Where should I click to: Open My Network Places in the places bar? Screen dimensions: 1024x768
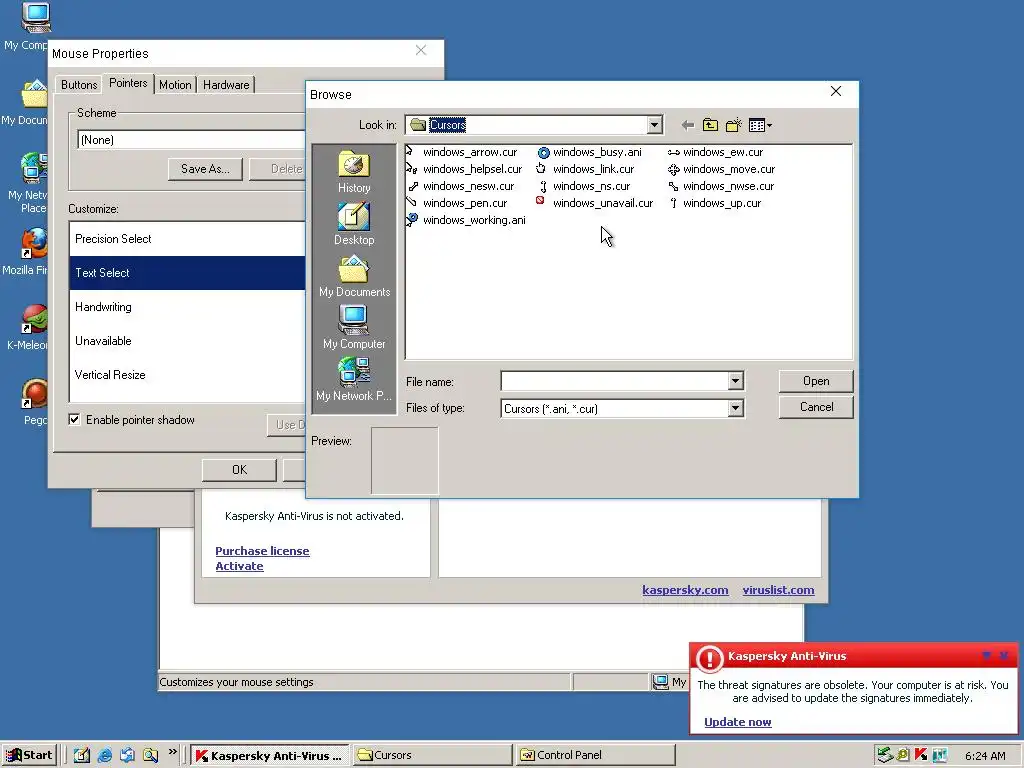tap(354, 380)
